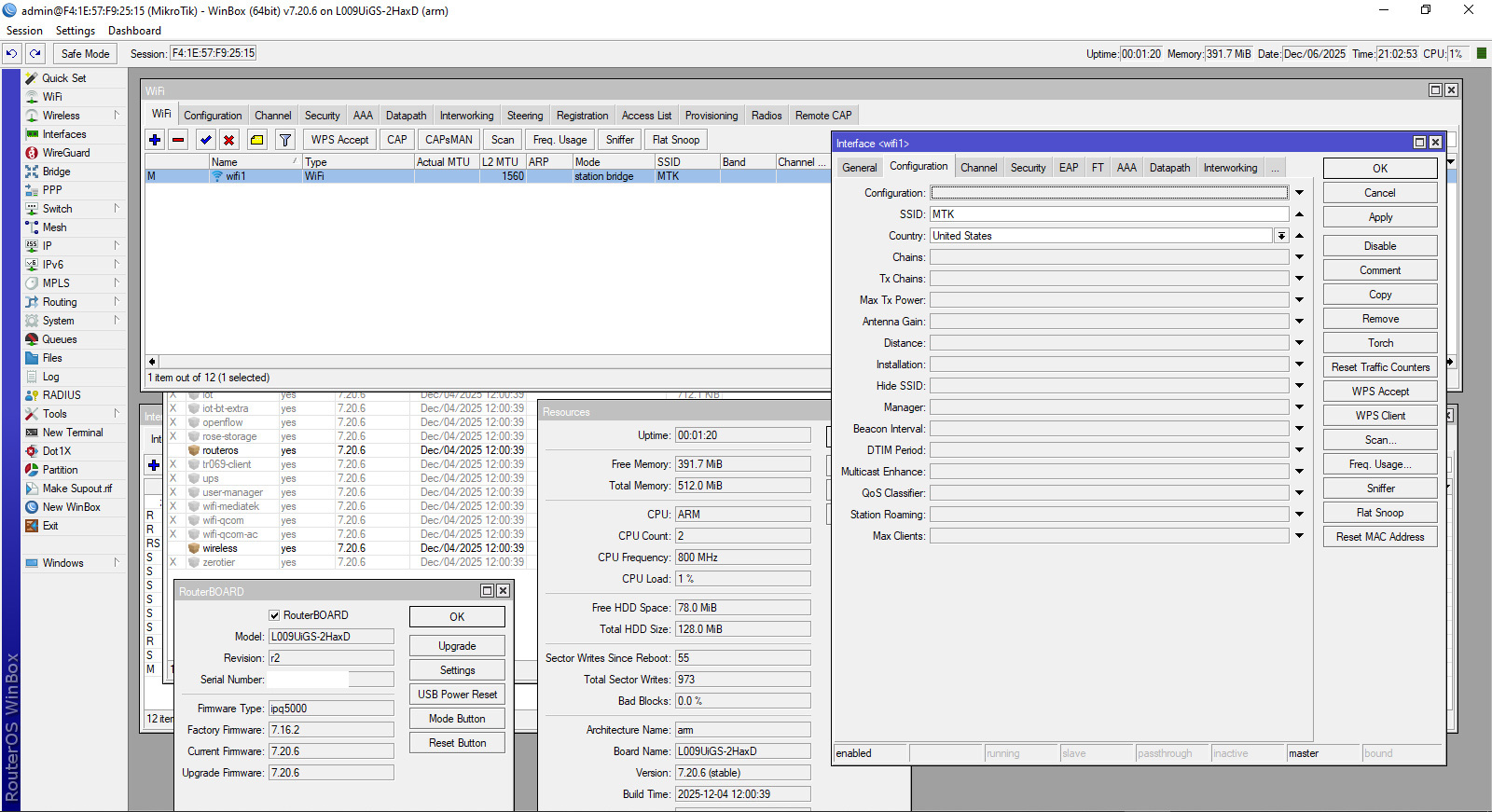
Task: Click the redo arrow icon in top toolbar
Action: click(x=35, y=54)
